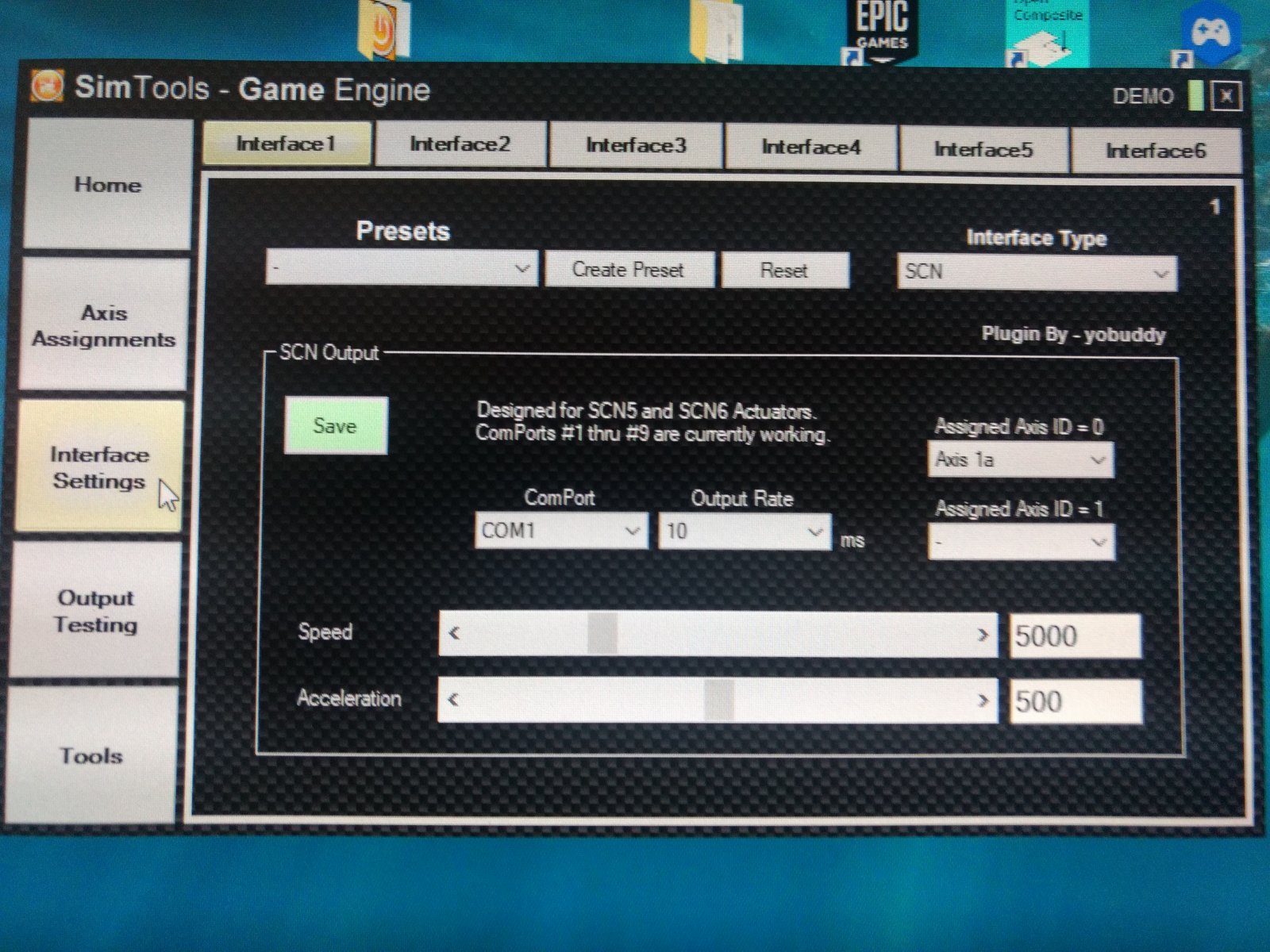Expand the Presets dropdown

[402, 268]
